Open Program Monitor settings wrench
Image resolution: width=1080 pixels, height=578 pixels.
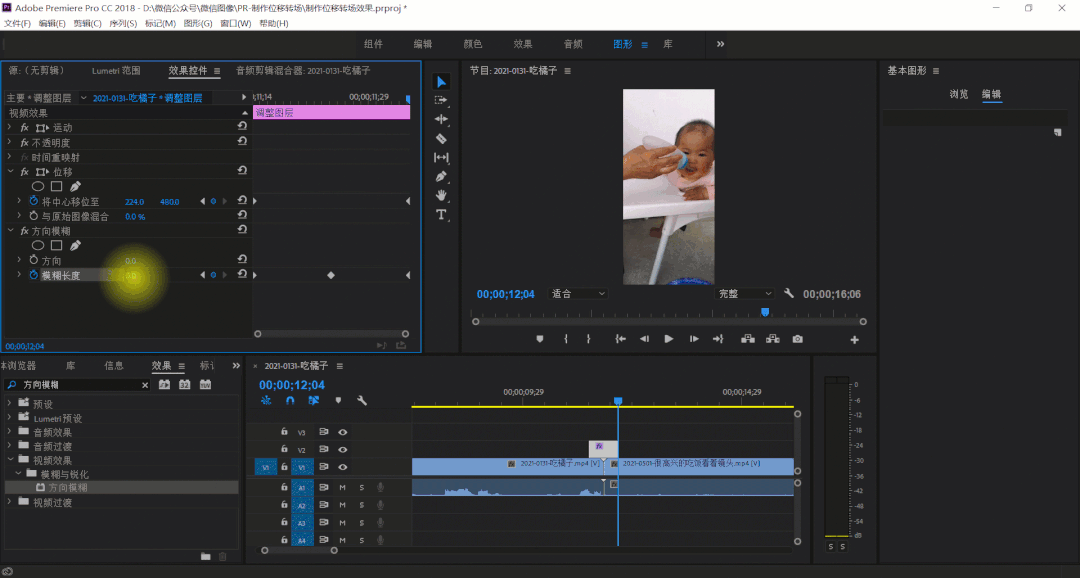(x=789, y=293)
